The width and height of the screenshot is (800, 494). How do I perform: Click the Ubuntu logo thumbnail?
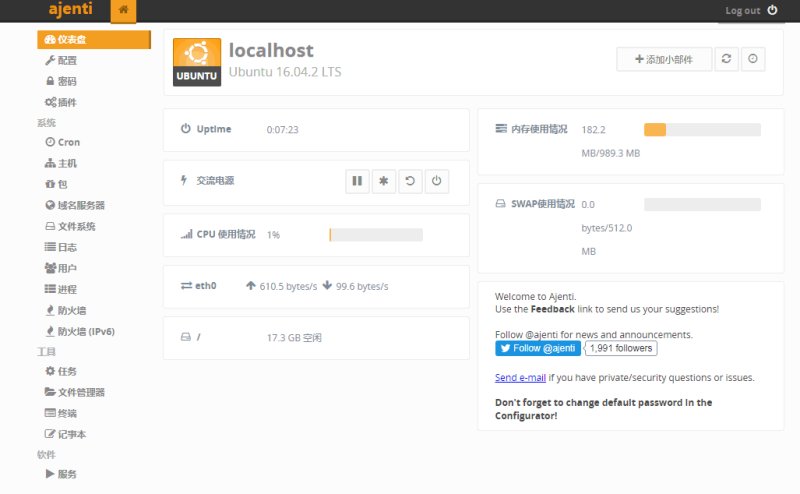pos(197,62)
